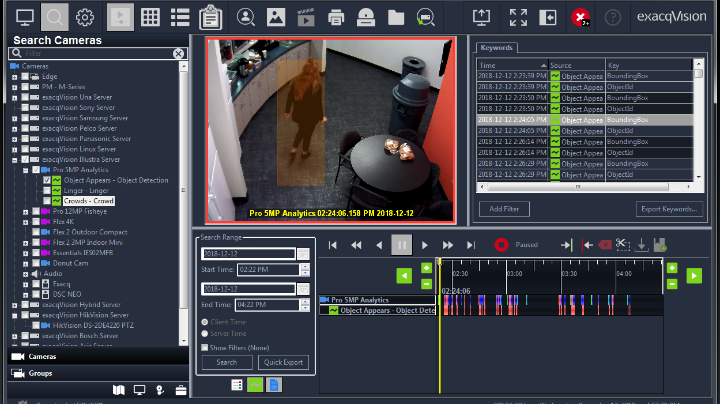The height and width of the screenshot is (404, 720).
Task: Click the video clip export icon
Action: (x=306, y=17)
